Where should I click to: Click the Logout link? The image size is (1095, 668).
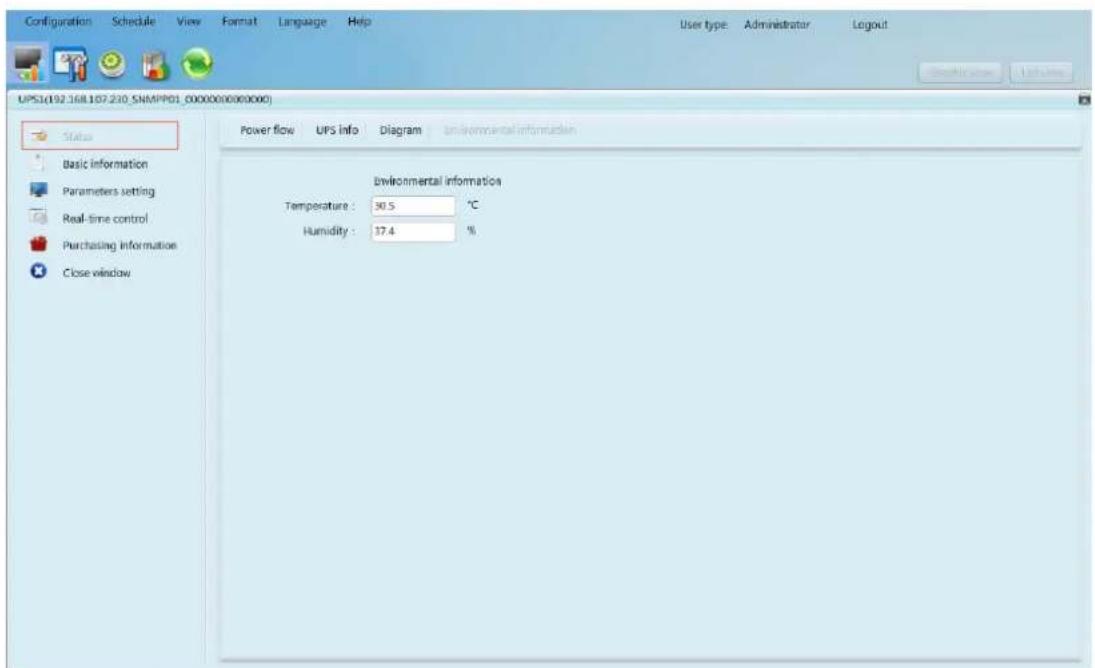(x=869, y=25)
